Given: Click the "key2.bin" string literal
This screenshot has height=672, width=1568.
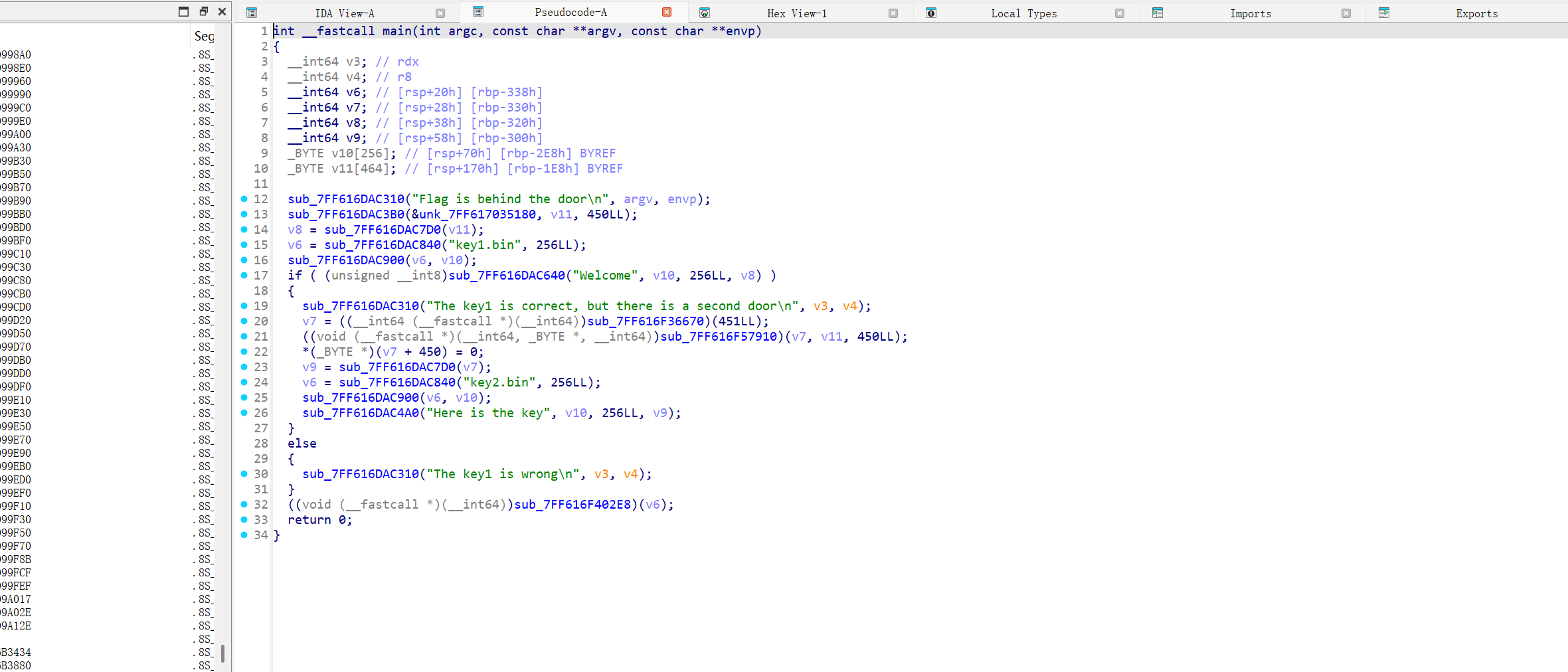Looking at the screenshot, I should [500, 382].
